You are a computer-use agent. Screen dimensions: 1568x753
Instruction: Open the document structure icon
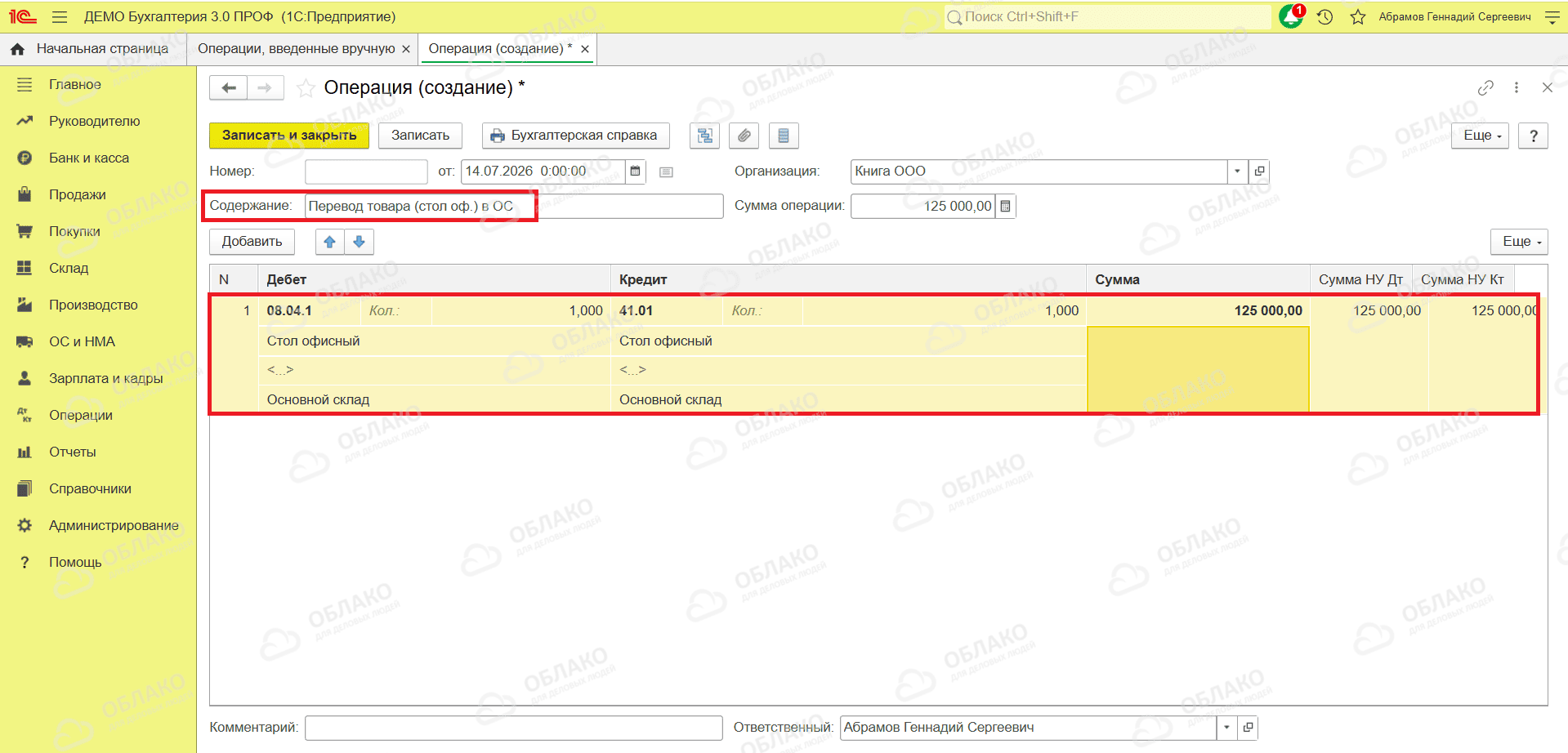click(x=704, y=136)
